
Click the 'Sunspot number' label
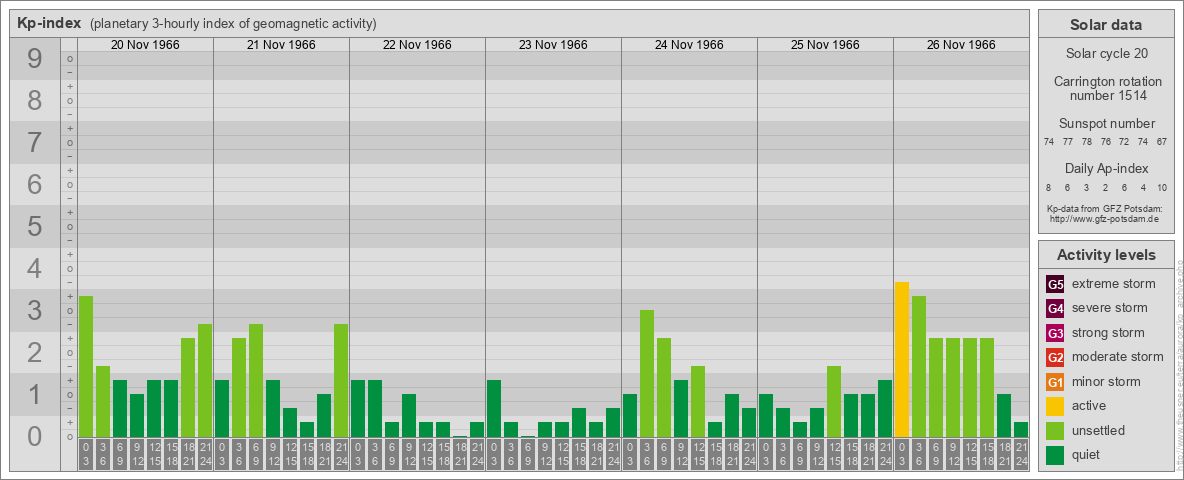point(1106,124)
